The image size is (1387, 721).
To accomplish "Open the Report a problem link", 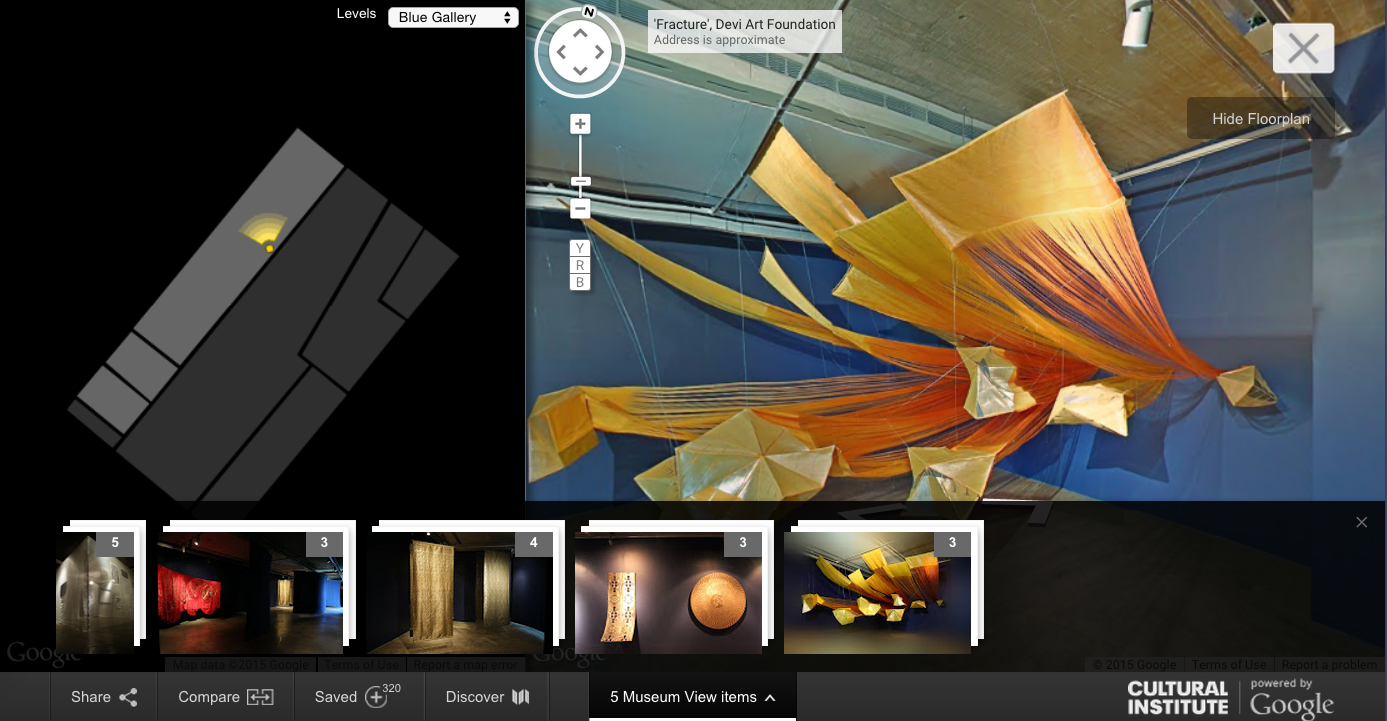I will click(x=1329, y=665).
